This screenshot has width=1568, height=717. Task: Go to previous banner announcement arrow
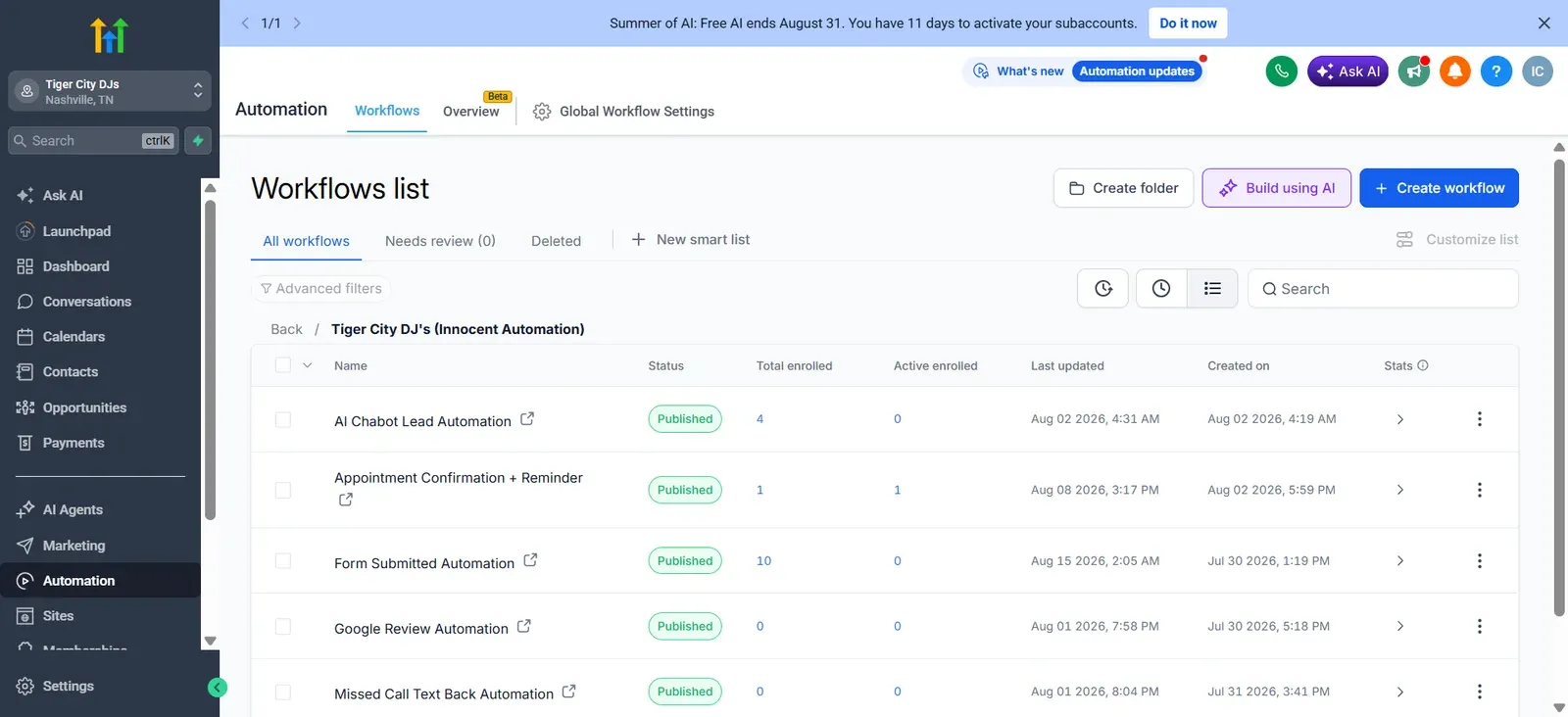pos(245,24)
